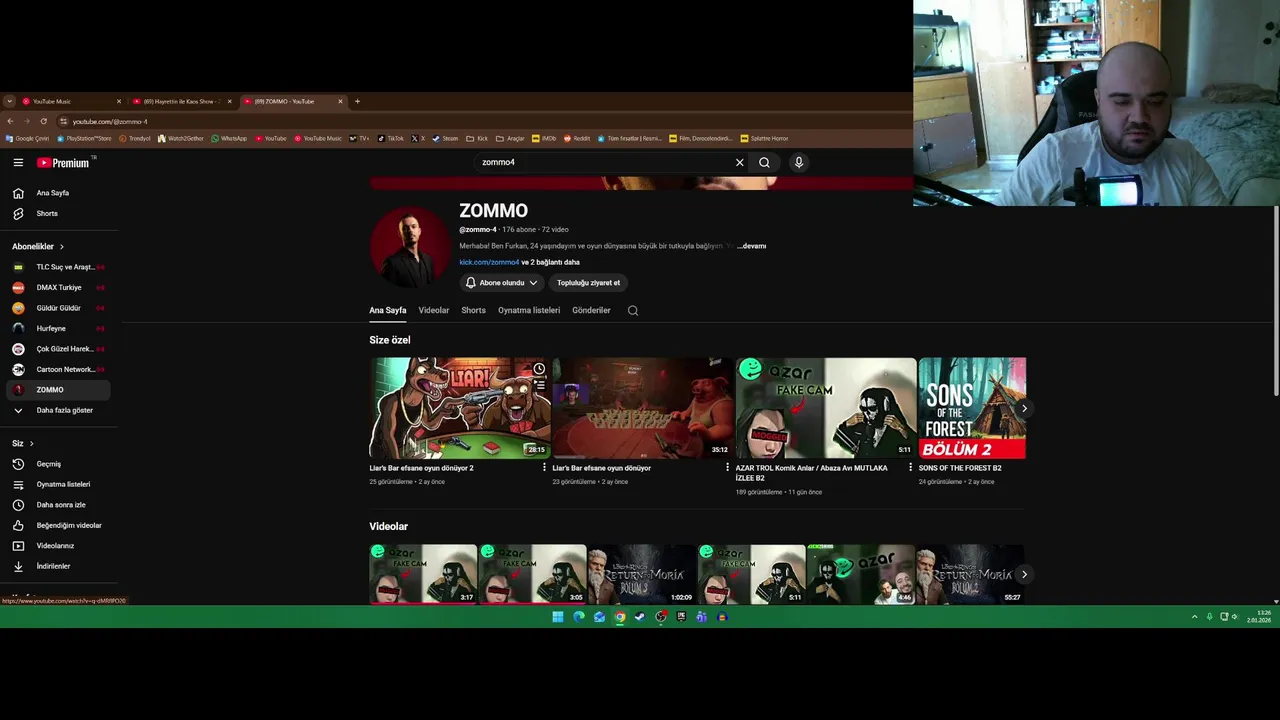Image resolution: width=1280 pixels, height=720 pixels.
Task: Click Topluluğu ziyaret et button
Action: pyautogui.click(x=588, y=283)
